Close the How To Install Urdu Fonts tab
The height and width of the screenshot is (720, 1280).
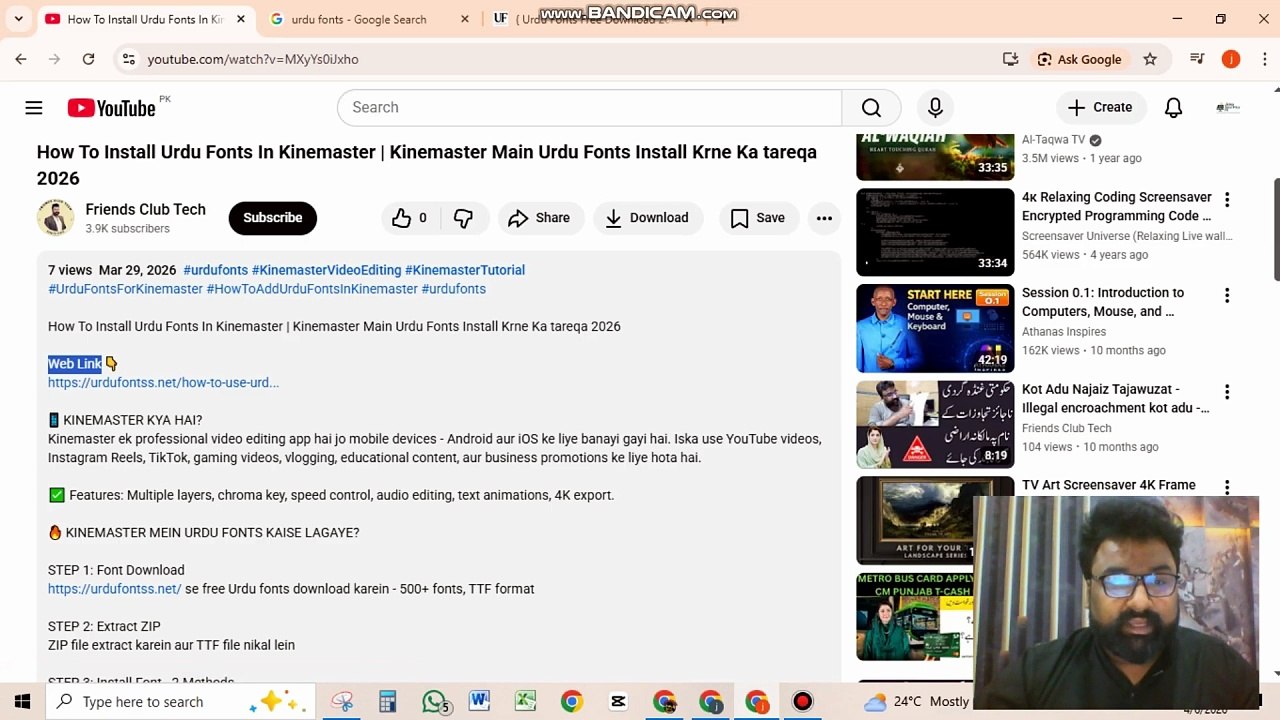click(x=241, y=19)
